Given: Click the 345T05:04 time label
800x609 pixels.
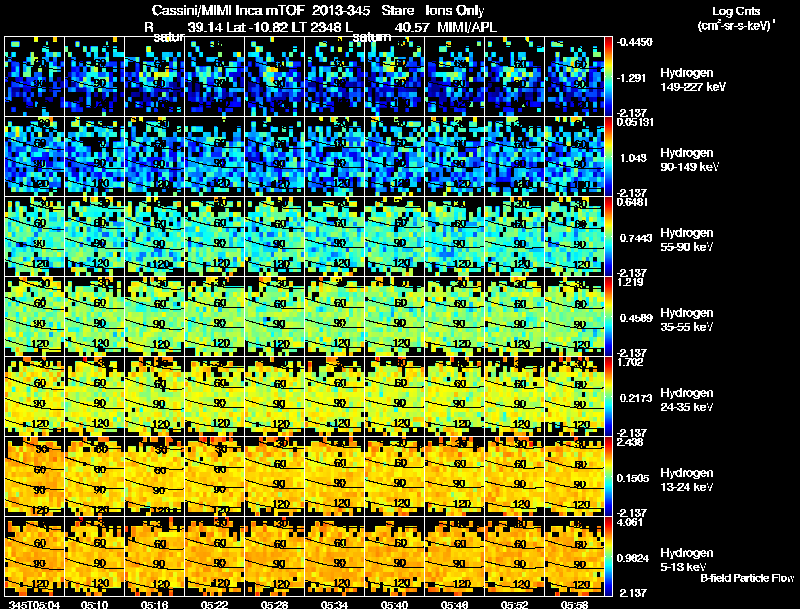Looking at the screenshot, I should point(34,604).
